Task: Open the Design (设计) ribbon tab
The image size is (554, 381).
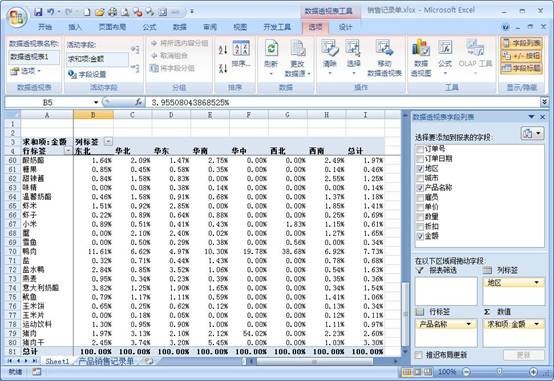Action: coord(345,27)
